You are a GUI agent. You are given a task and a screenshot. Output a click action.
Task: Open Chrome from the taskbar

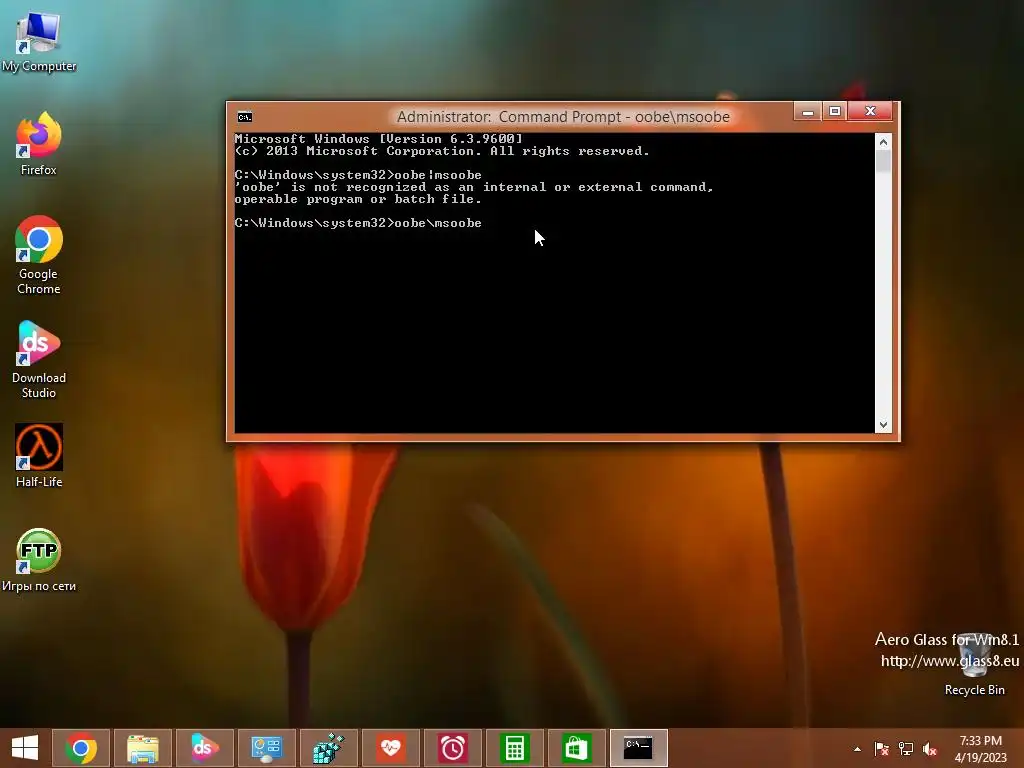[x=81, y=748]
